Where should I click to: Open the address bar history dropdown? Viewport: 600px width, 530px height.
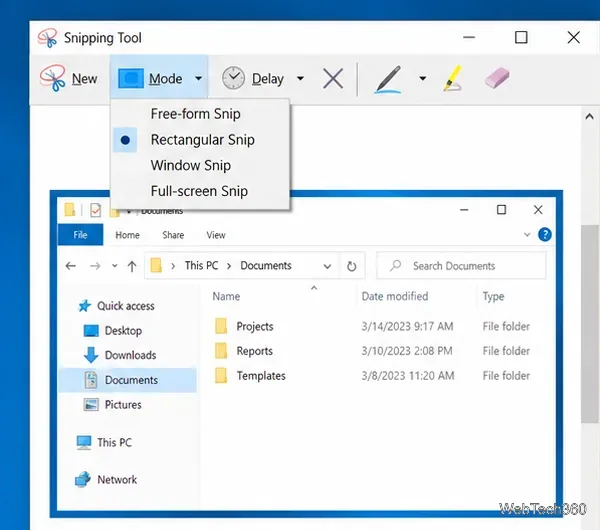327,266
